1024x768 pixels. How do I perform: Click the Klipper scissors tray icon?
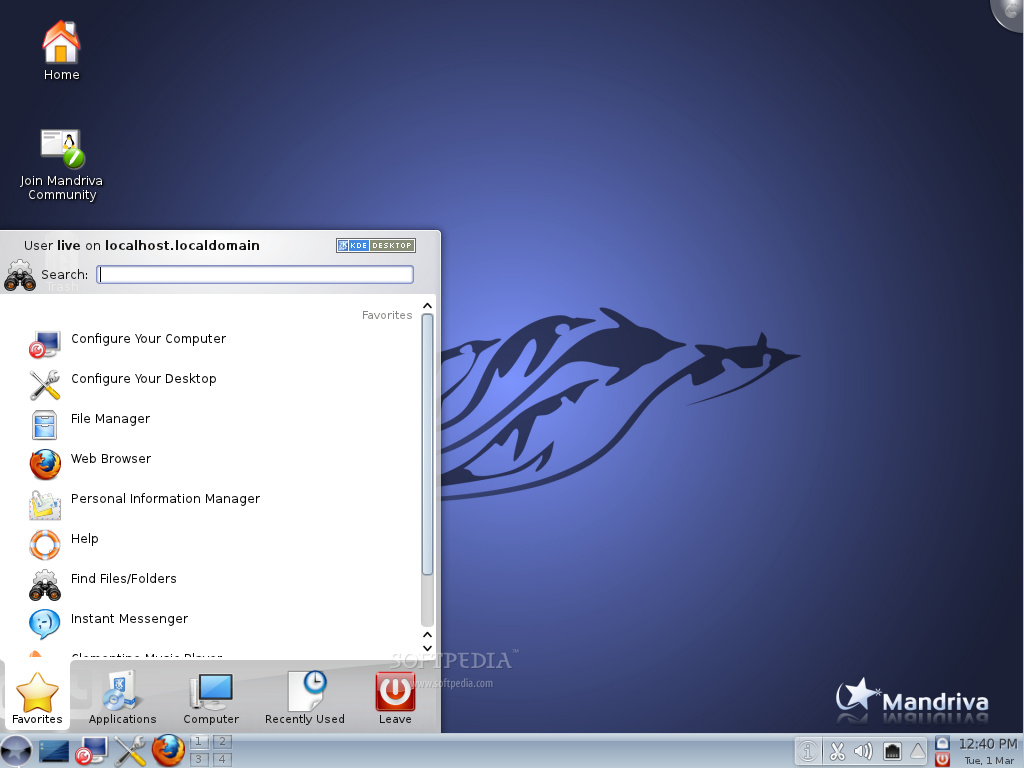click(x=837, y=751)
